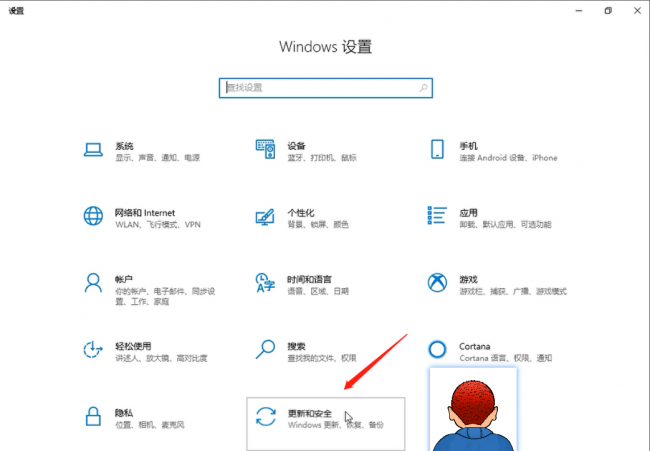Select the 更新和安全 category title
This screenshot has height=451, width=650.
[x=310, y=413]
